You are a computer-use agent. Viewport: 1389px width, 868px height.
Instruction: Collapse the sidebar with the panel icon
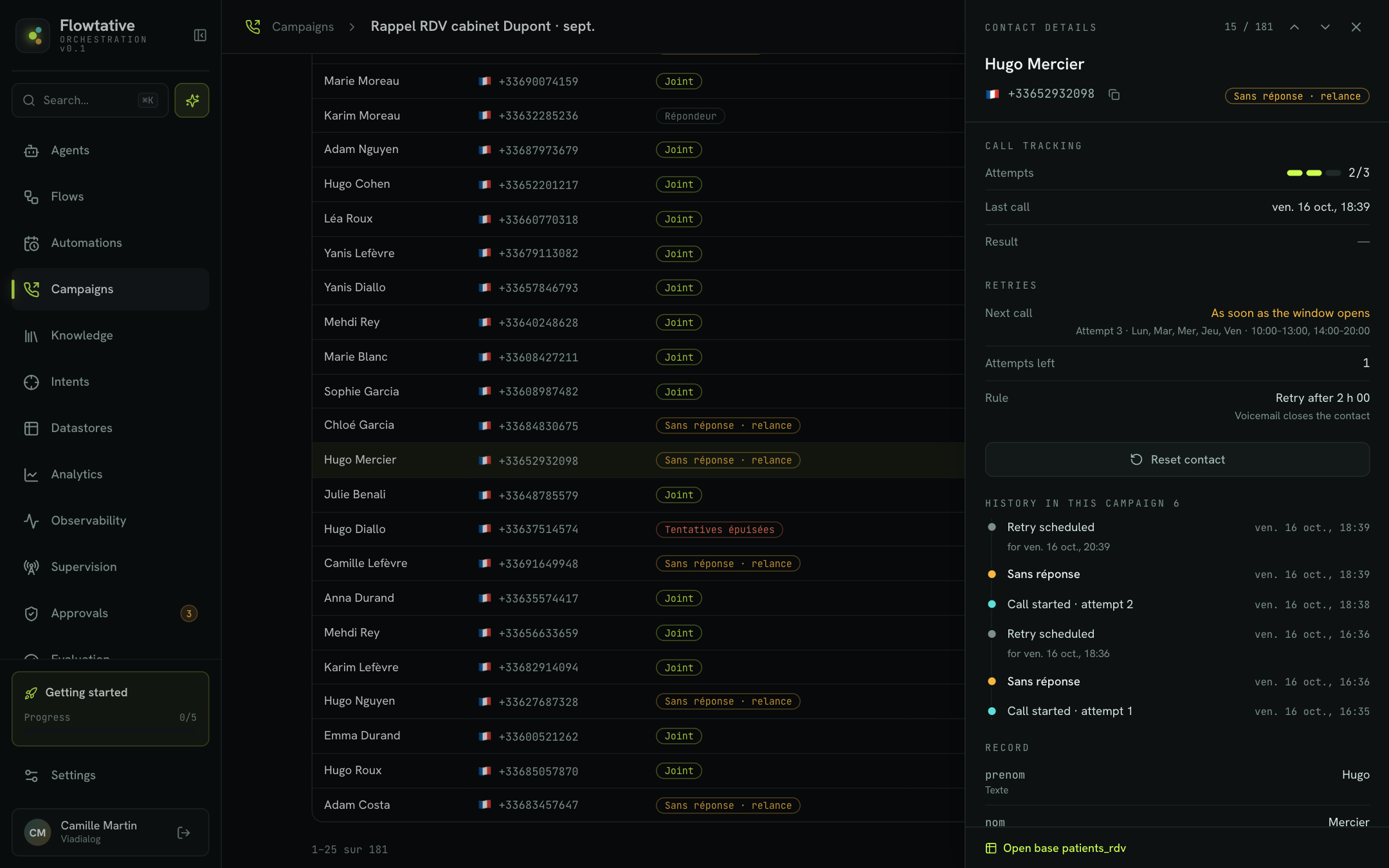pyautogui.click(x=200, y=35)
